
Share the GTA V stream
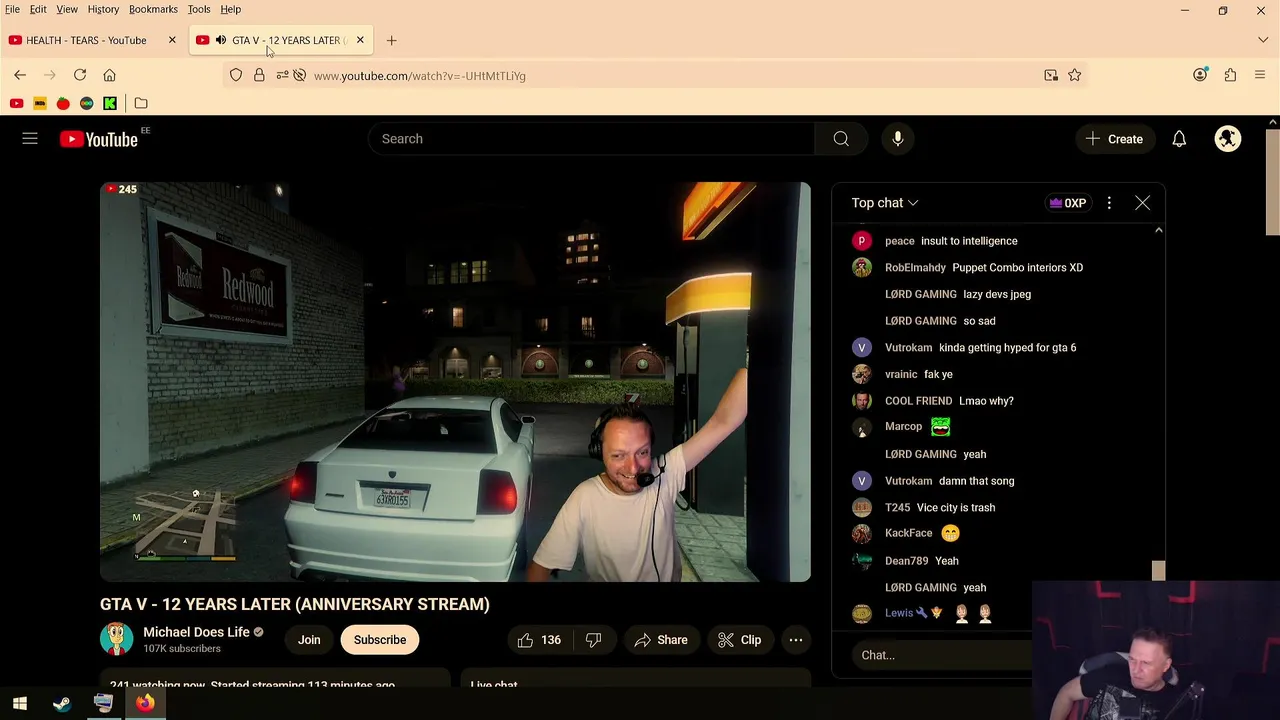click(x=660, y=640)
